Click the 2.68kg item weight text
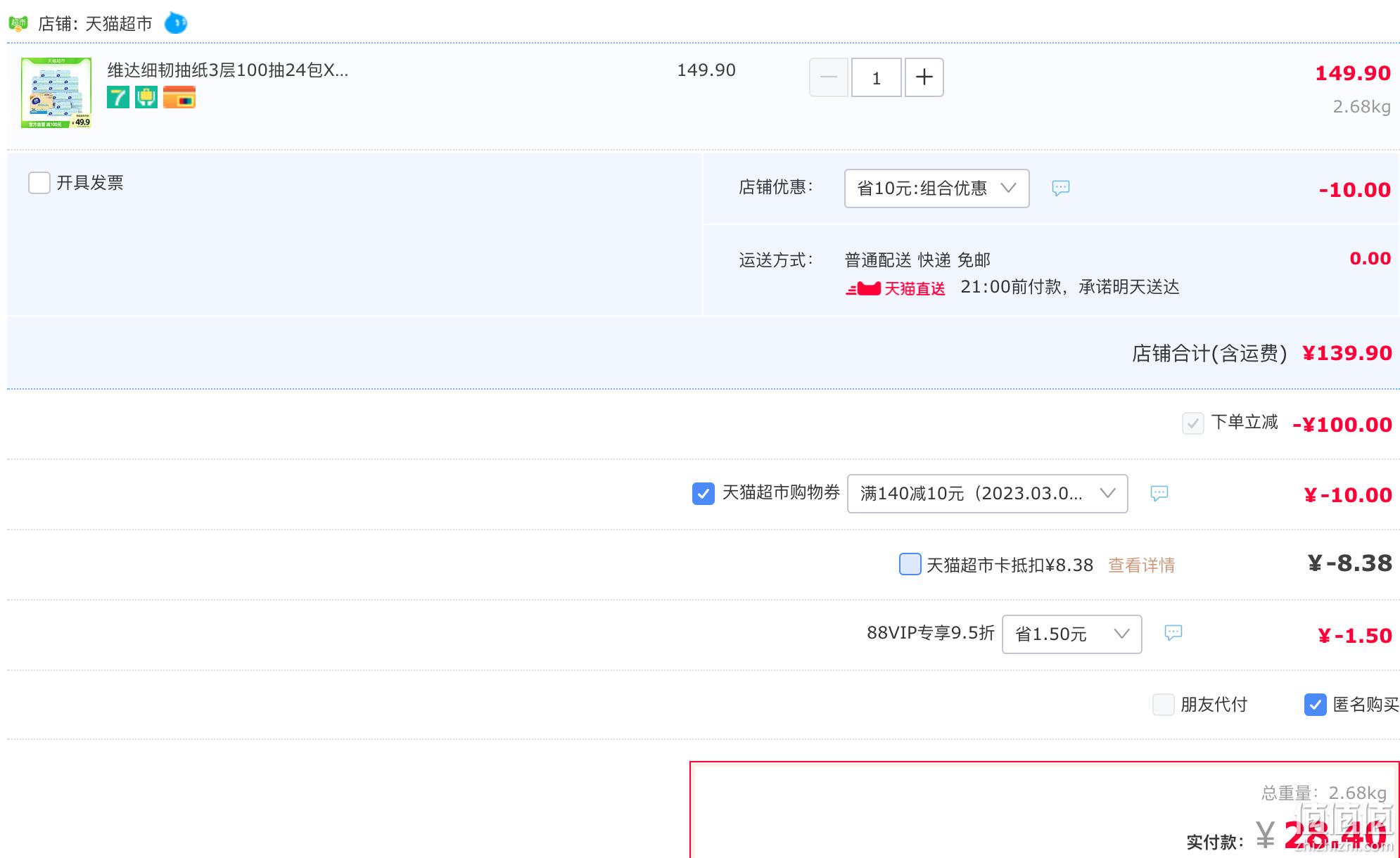Viewport: 1400px width, 858px height. coord(1362,107)
